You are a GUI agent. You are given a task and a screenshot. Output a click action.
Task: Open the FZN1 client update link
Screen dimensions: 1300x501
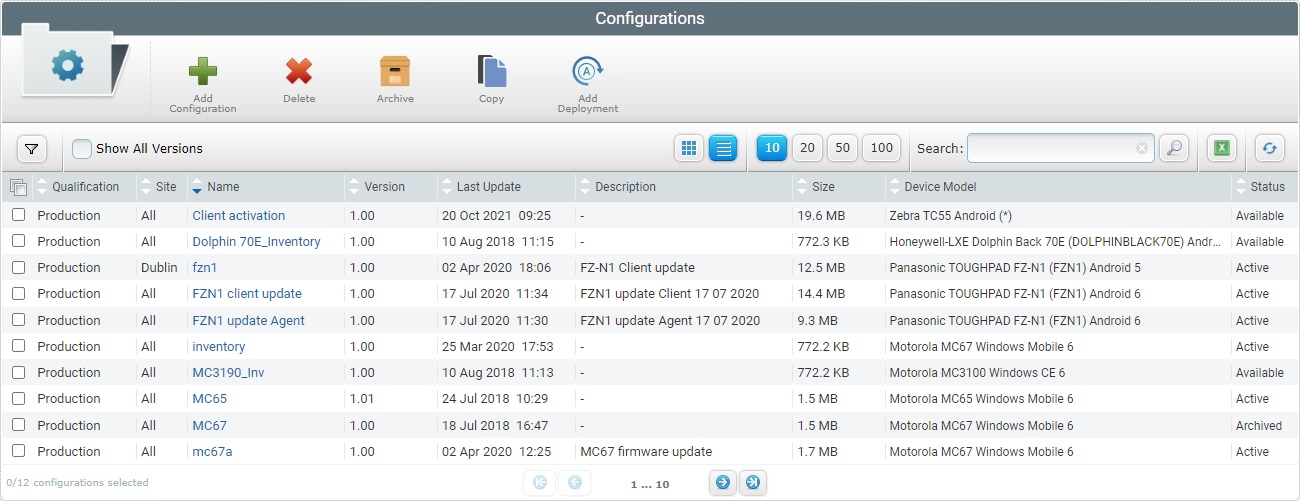point(247,294)
